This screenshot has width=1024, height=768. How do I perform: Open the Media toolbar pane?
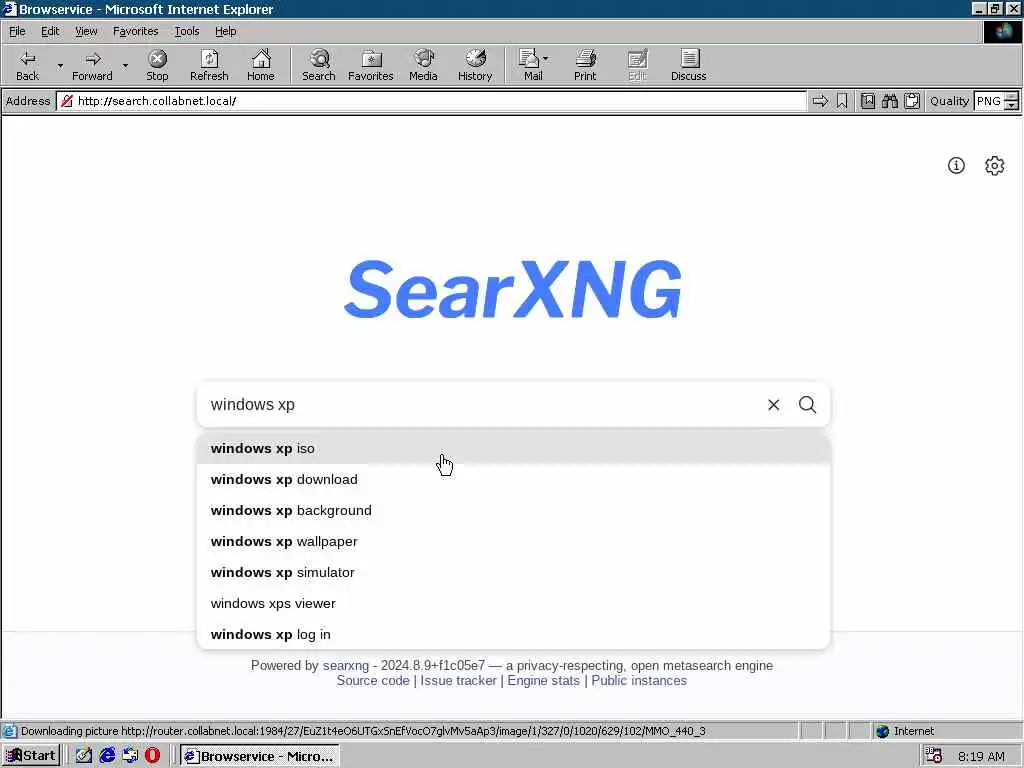point(423,65)
